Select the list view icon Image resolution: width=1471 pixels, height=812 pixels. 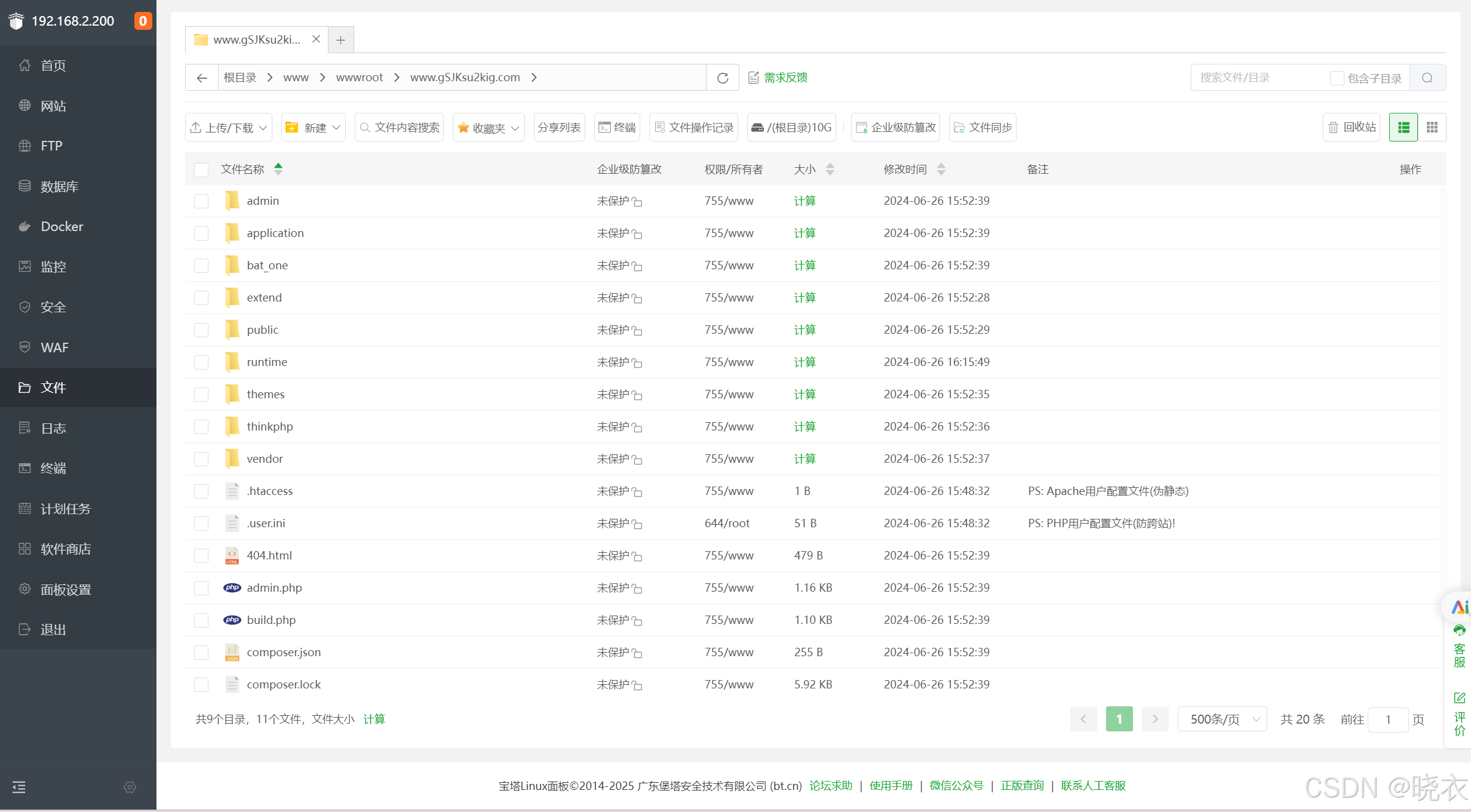coord(1403,127)
